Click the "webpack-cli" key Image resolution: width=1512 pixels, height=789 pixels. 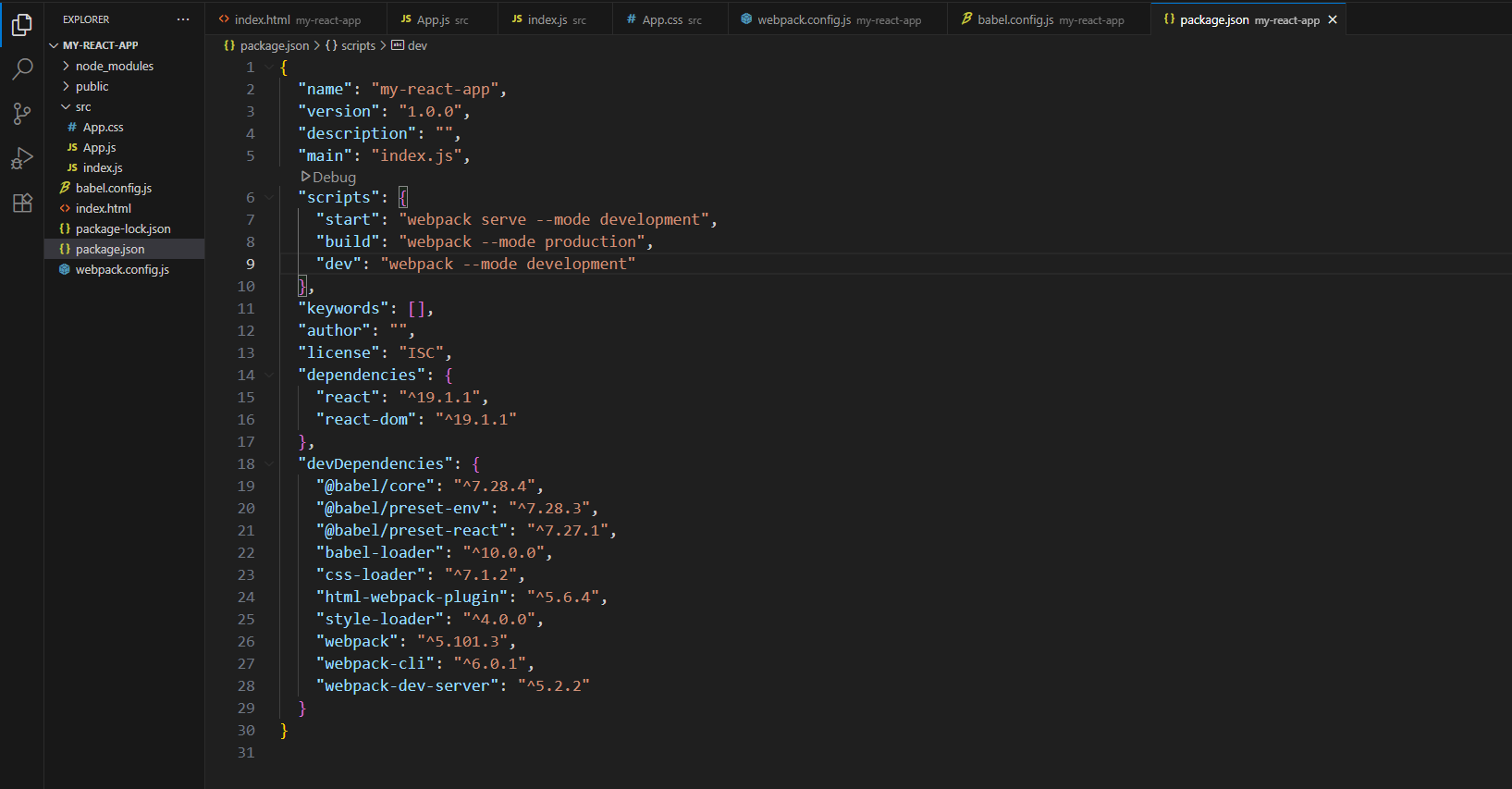375,663
